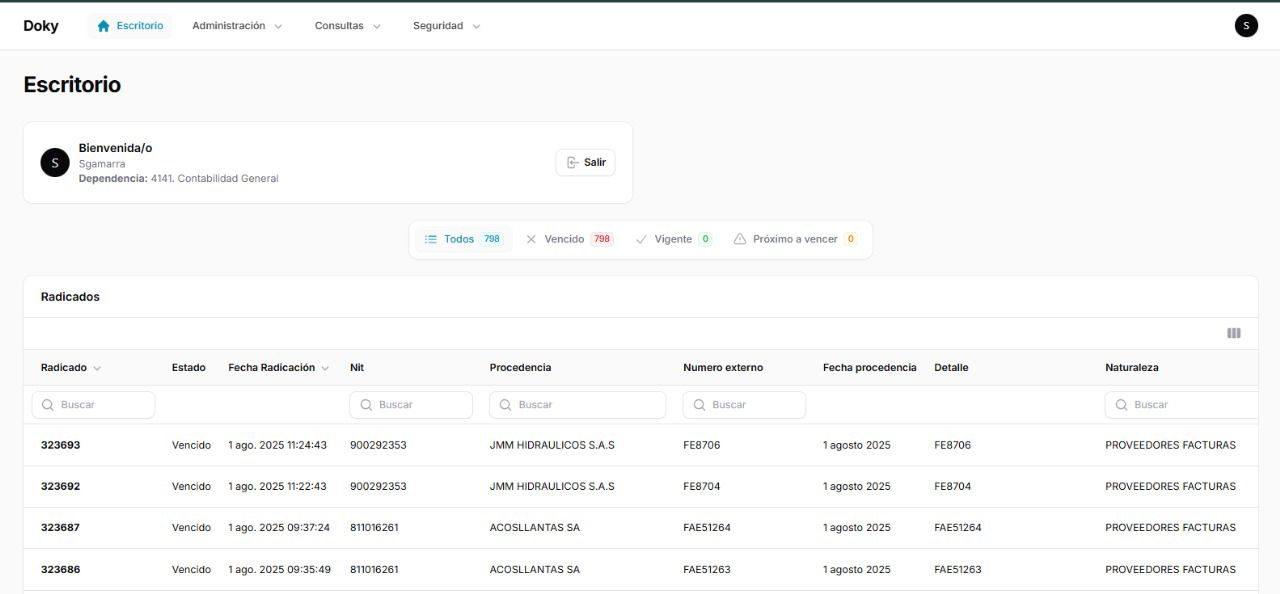Focus the Numero externo search field
Screen dimensions: 1280x594
pyautogui.click(x=744, y=405)
